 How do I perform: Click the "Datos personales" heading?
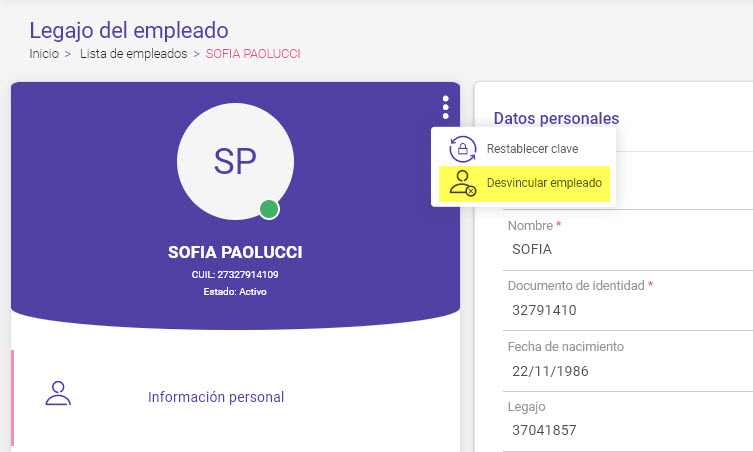(x=556, y=118)
